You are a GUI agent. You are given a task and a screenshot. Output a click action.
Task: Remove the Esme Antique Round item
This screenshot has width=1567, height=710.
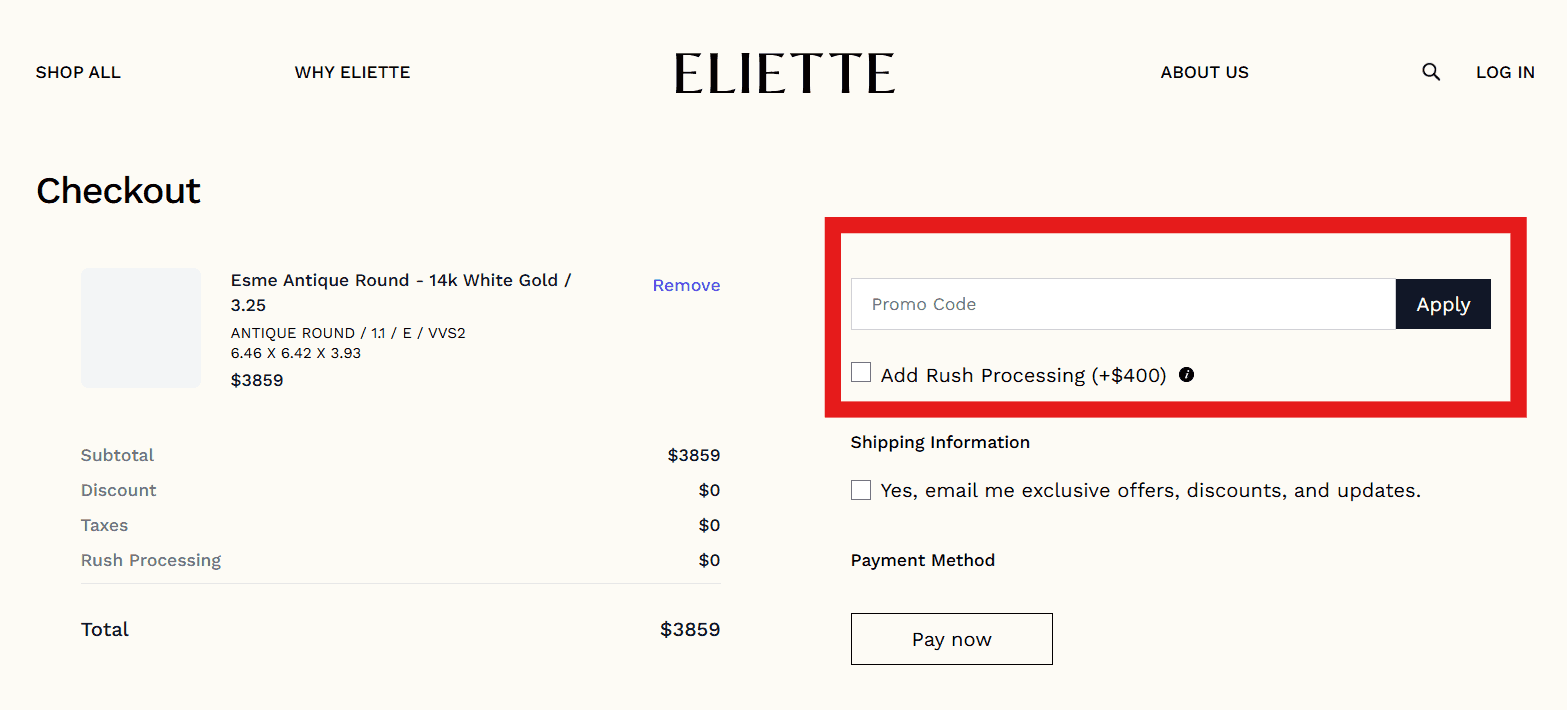(x=686, y=285)
